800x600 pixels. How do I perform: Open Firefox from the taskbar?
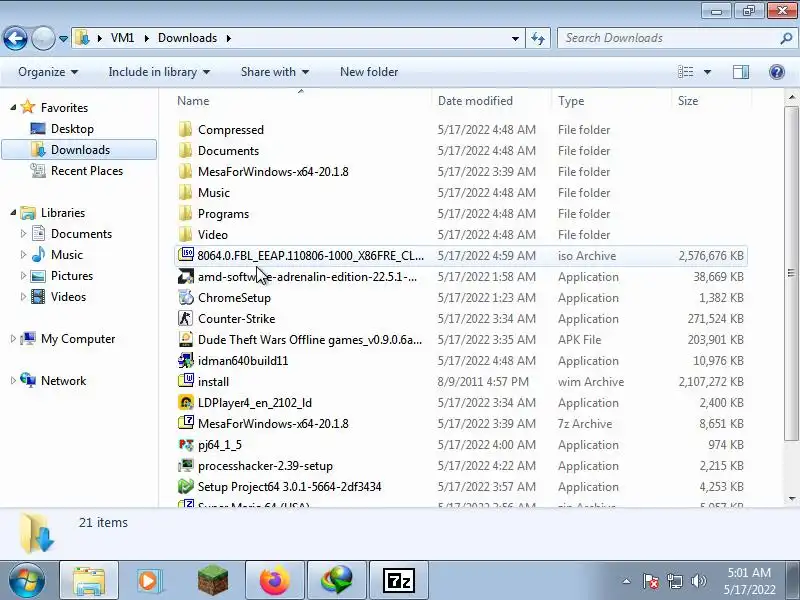(274, 581)
